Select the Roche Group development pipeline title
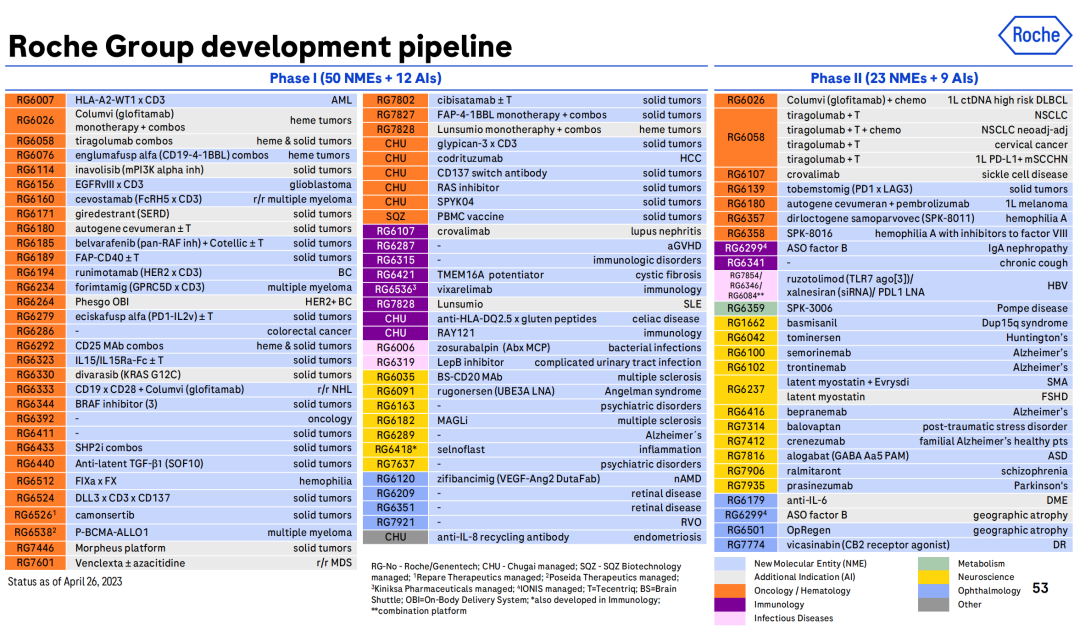The height and width of the screenshot is (629, 1080). 260,46
